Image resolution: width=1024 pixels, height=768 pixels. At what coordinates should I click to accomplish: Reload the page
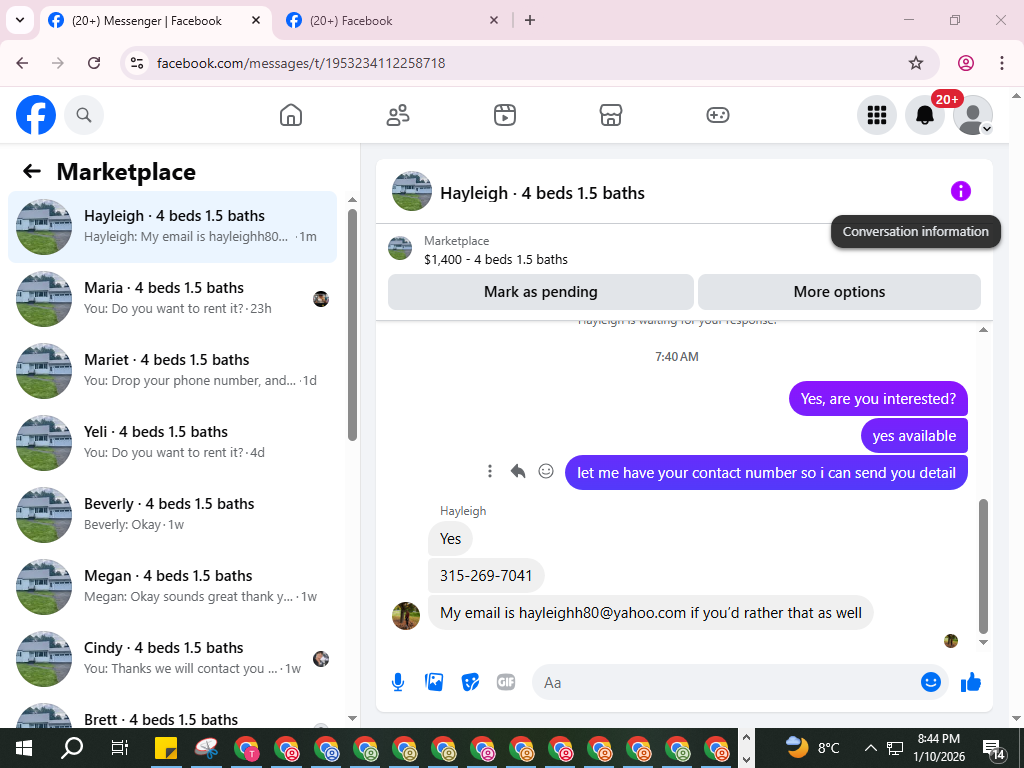pyautogui.click(x=94, y=63)
